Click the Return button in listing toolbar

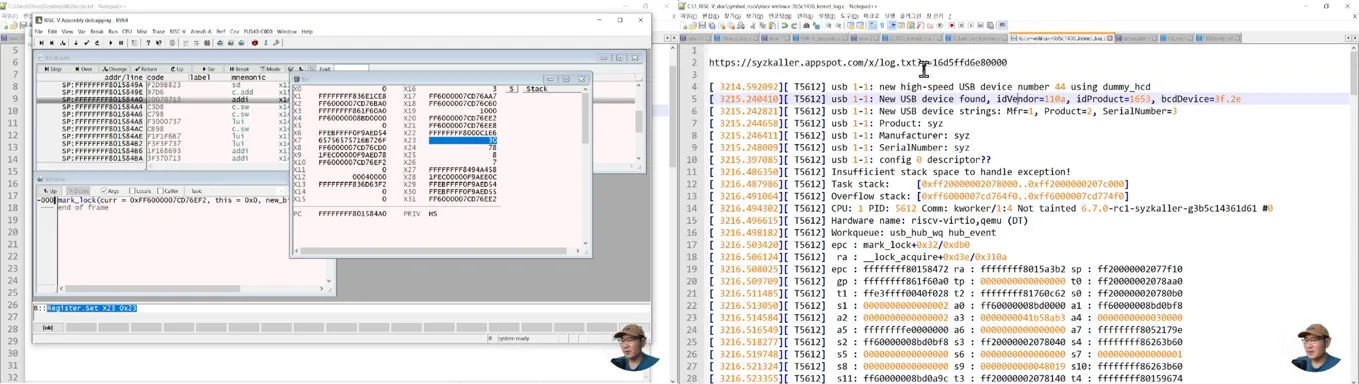click(145, 69)
